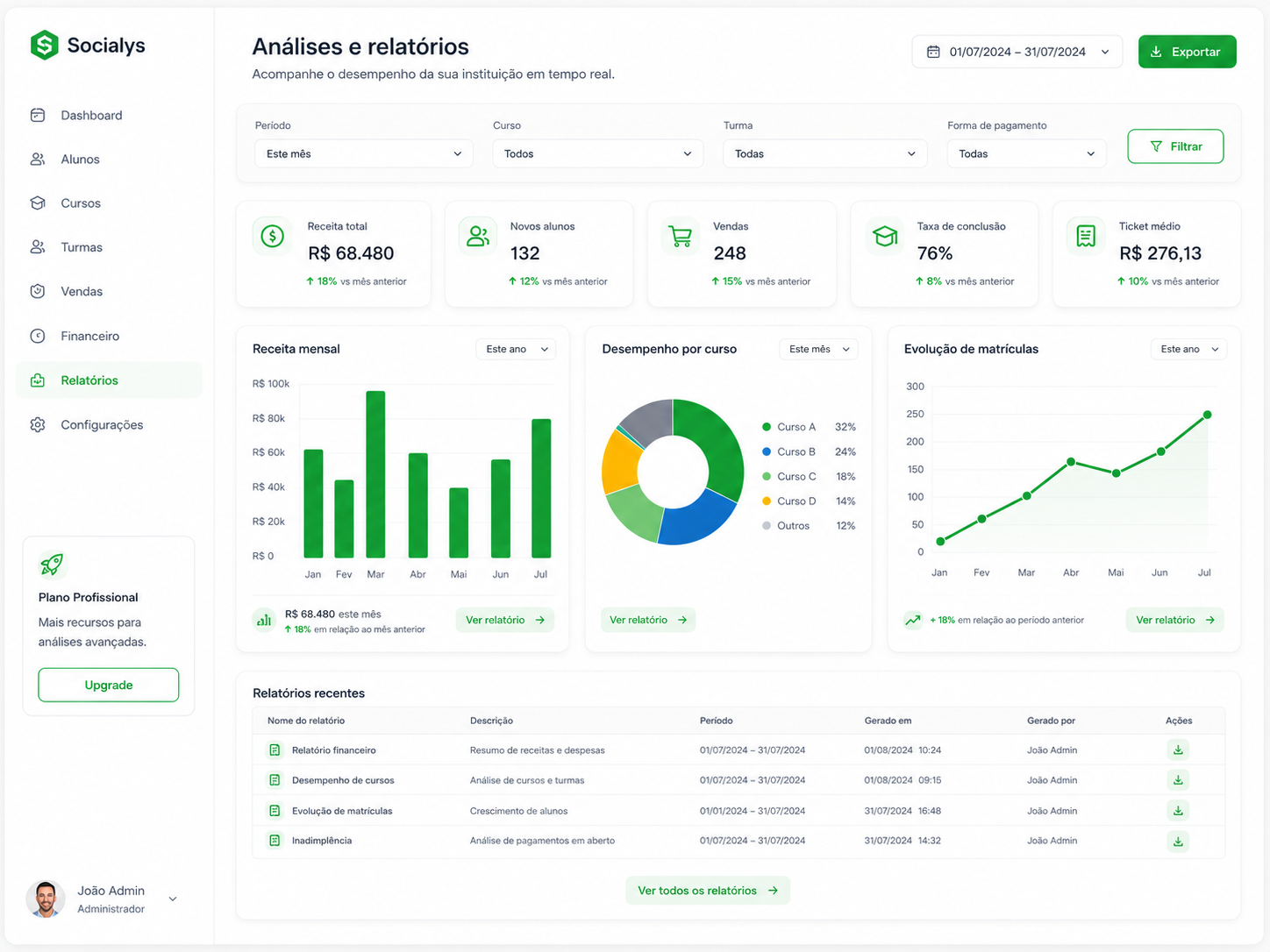Click the Mar bar in Receita mensal chart
The image size is (1270, 952).
(x=375, y=474)
